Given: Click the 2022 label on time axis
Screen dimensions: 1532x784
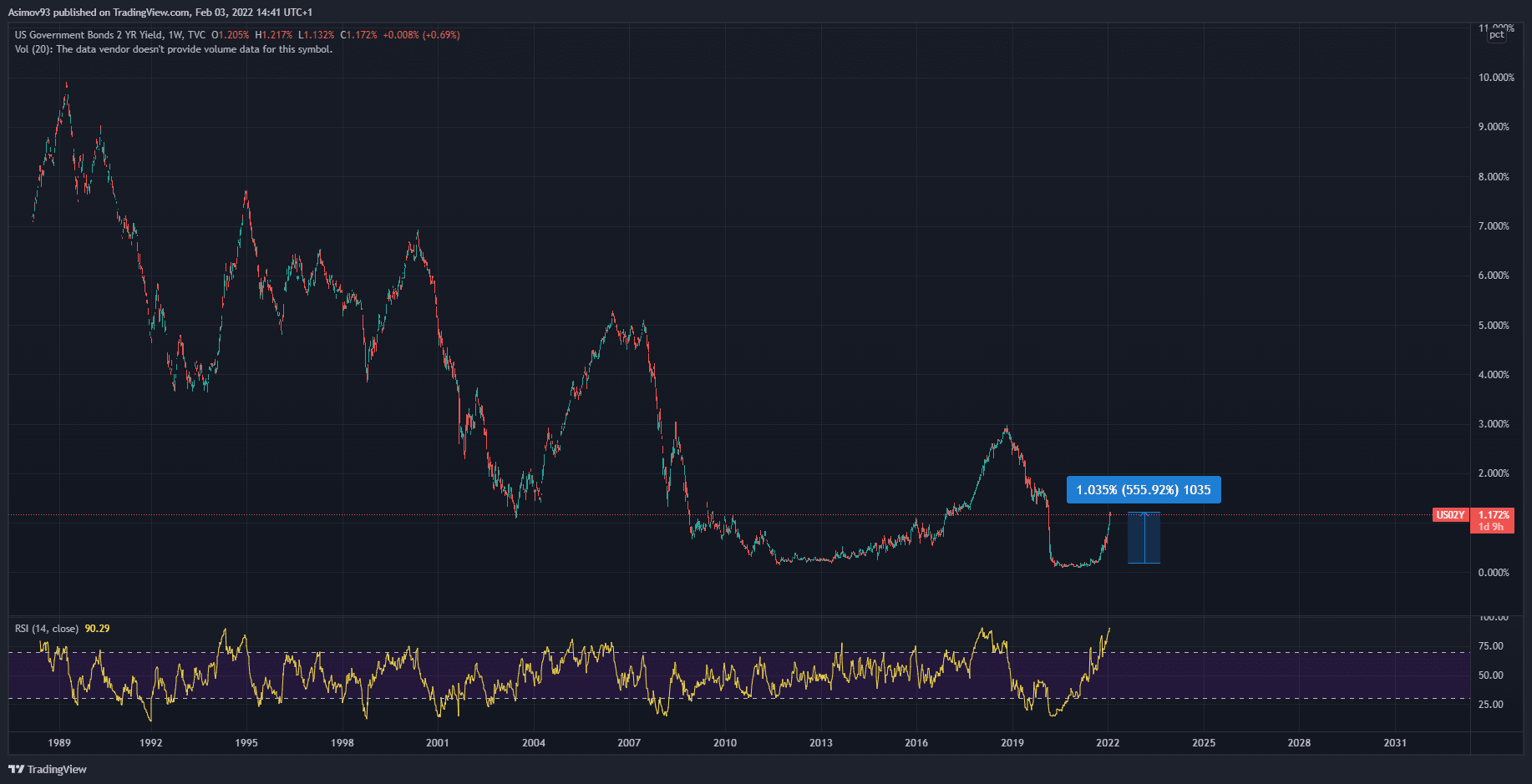Looking at the screenshot, I should click(x=1108, y=742).
